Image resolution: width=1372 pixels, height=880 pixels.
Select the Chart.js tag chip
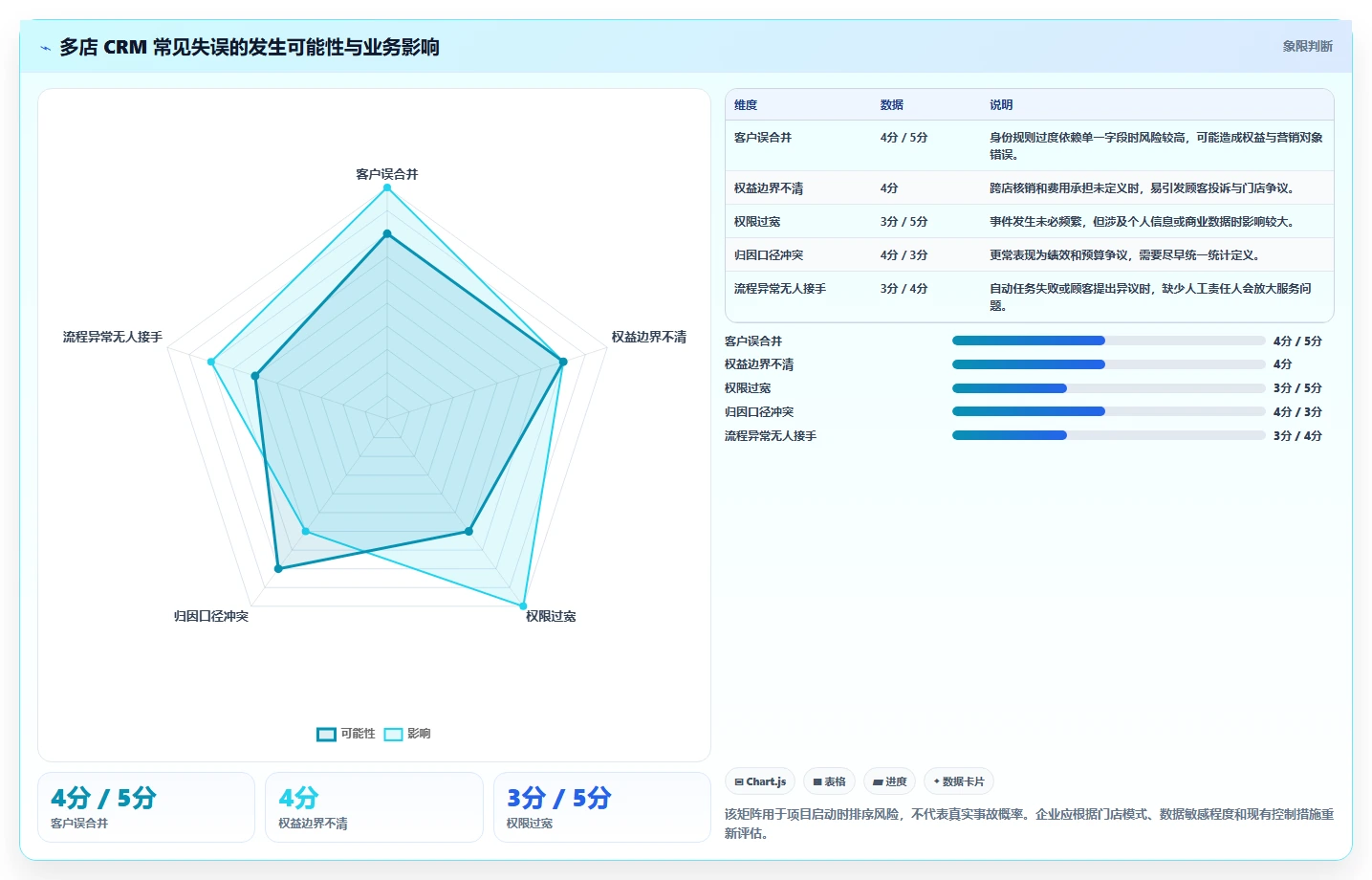tap(760, 781)
